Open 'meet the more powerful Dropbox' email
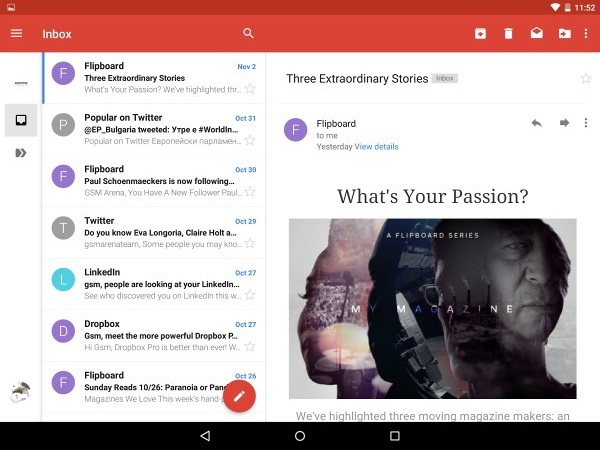600x450 pixels. 153,336
